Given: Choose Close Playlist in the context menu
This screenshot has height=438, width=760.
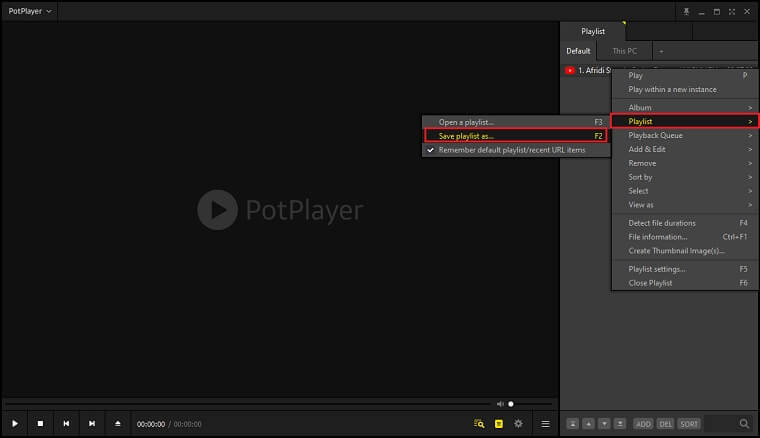Looking at the screenshot, I should point(685,283).
